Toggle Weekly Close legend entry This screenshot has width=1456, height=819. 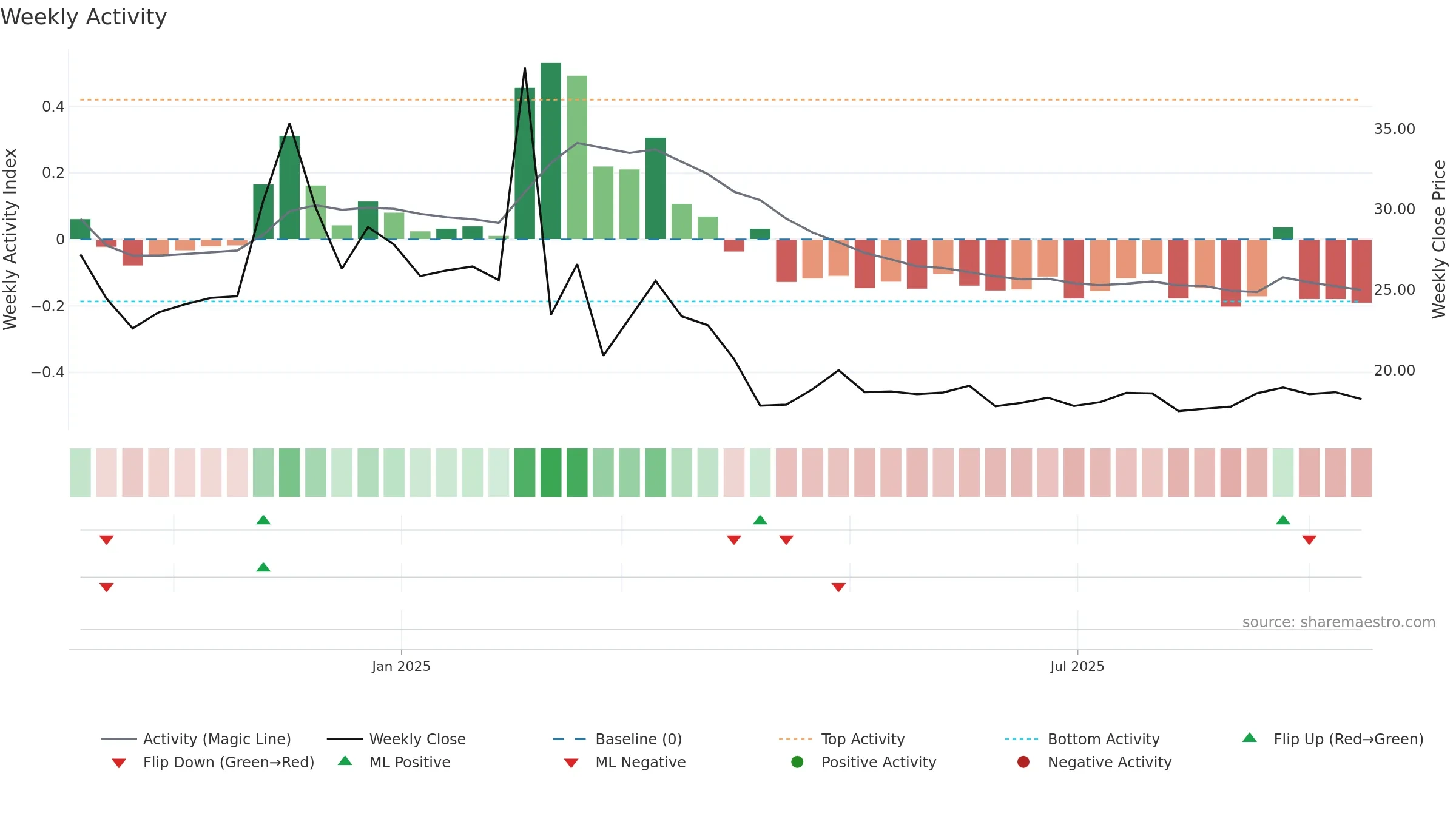pos(396,739)
